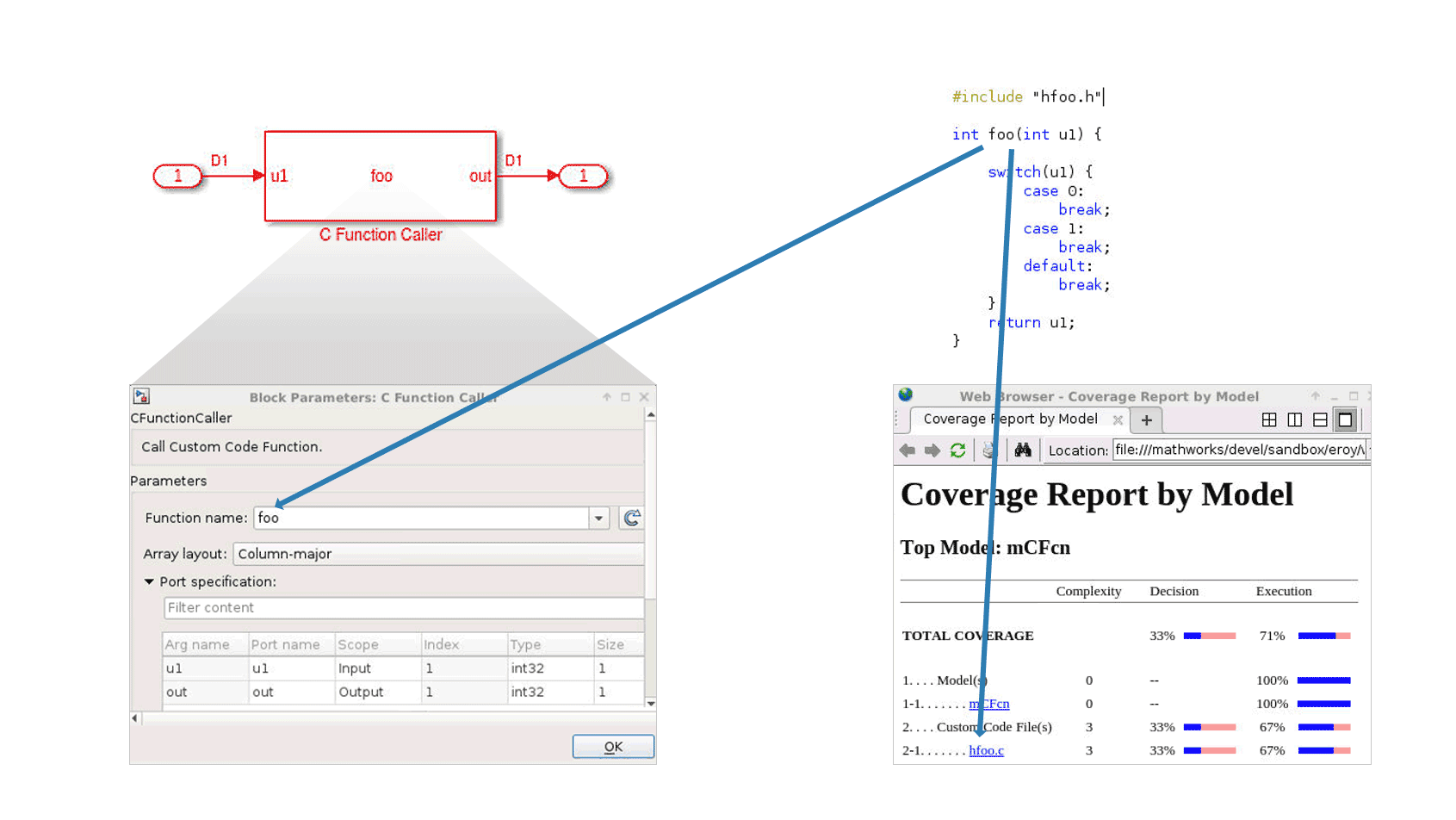Open find-on-page with the binoculars icon
Screen dimensions: 1456x820
[1023, 449]
